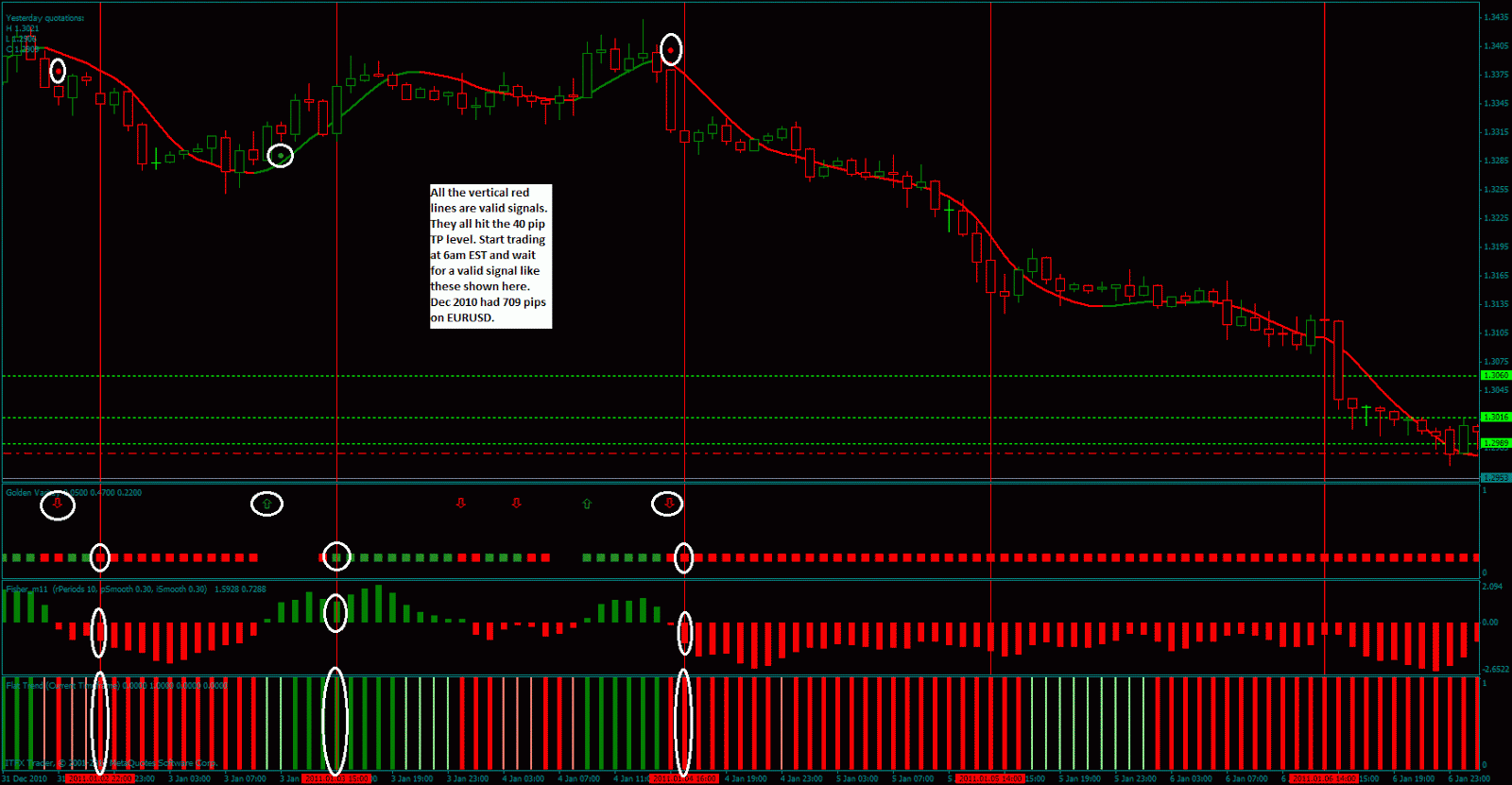This screenshot has height=785, width=1512.
Task: Select the 2011.01.05 14:00 date label
Action: 990,779
